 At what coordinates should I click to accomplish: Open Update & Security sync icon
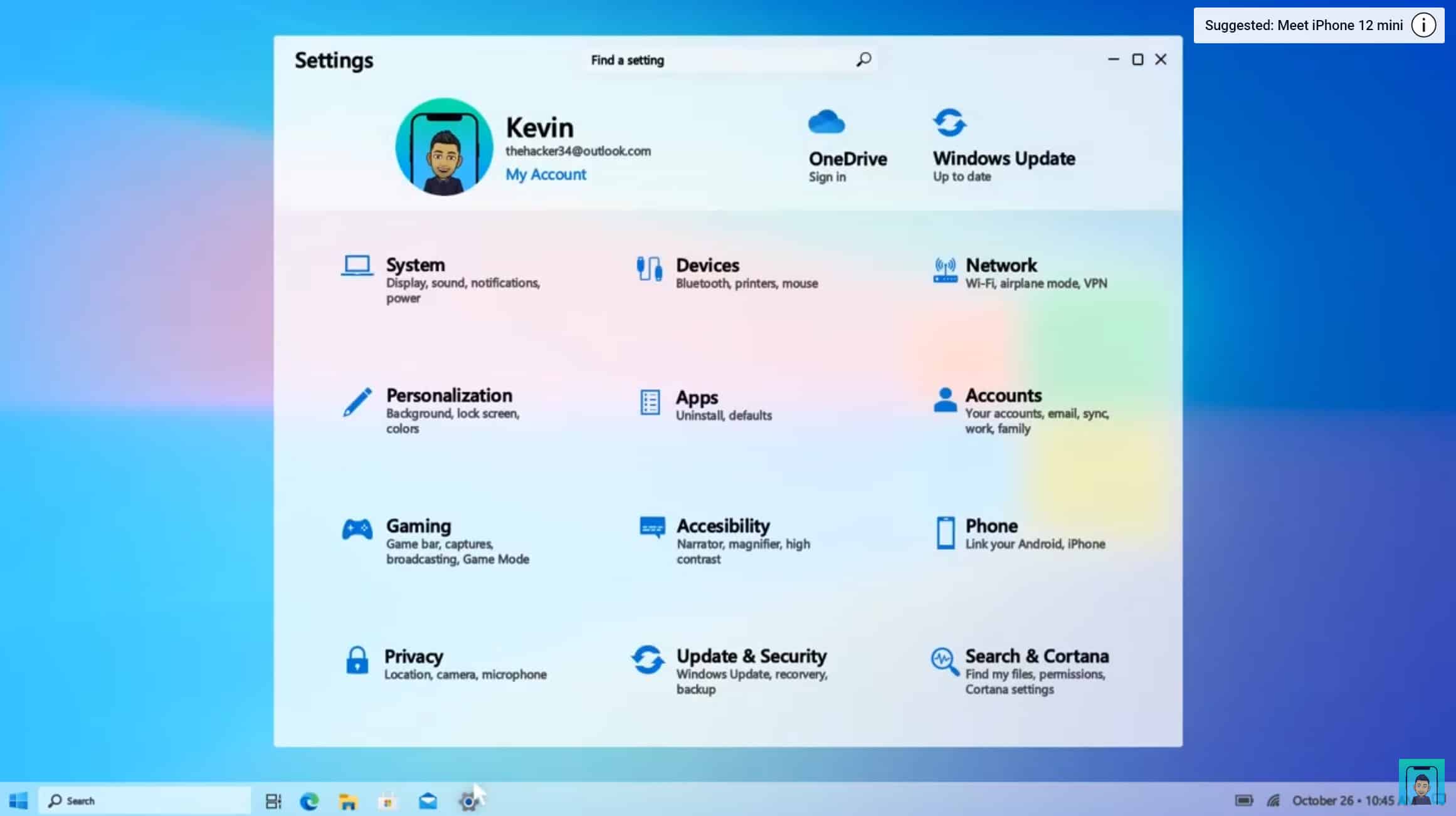pyautogui.click(x=648, y=660)
